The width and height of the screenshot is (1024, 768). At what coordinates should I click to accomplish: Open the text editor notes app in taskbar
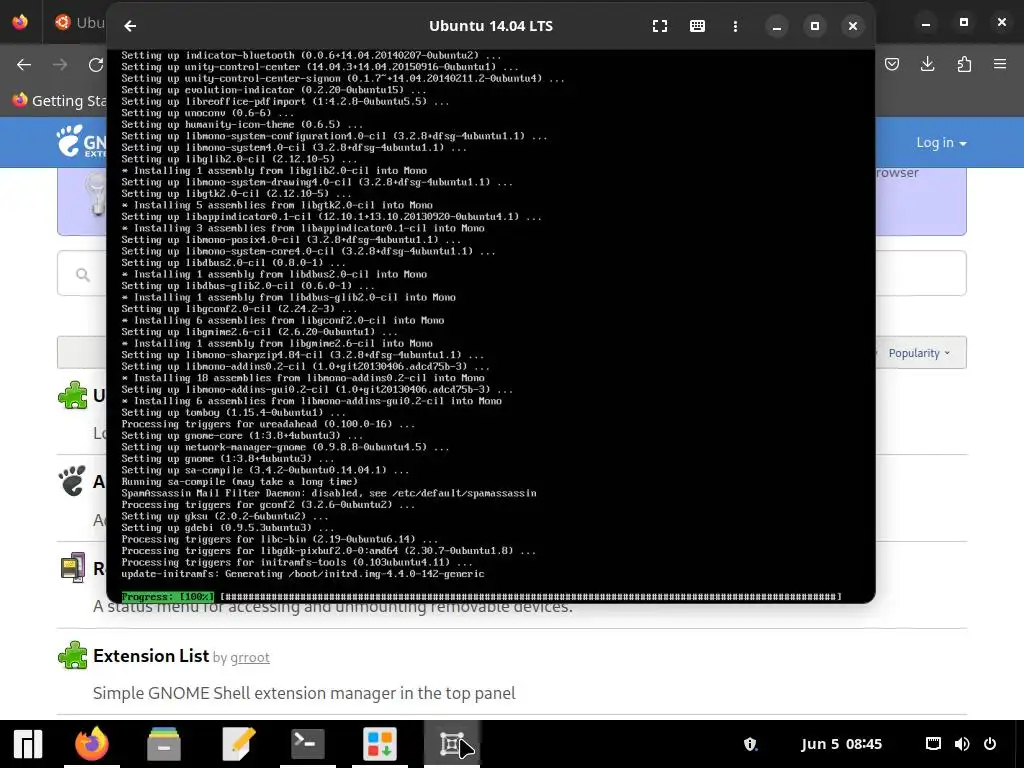(236, 744)
